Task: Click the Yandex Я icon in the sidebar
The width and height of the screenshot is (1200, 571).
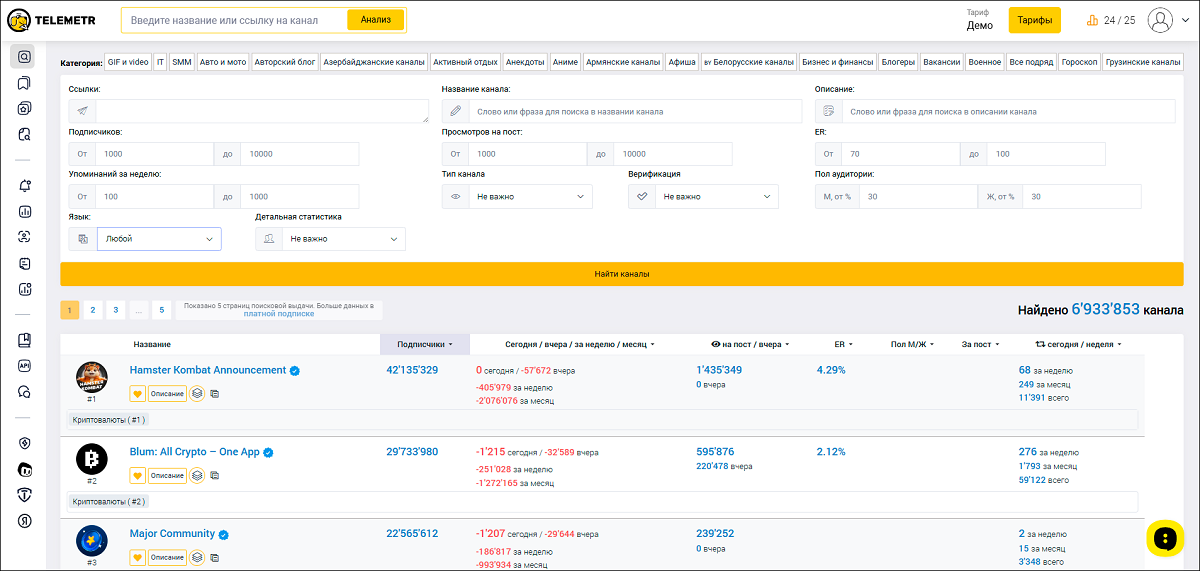Action: 24,521
